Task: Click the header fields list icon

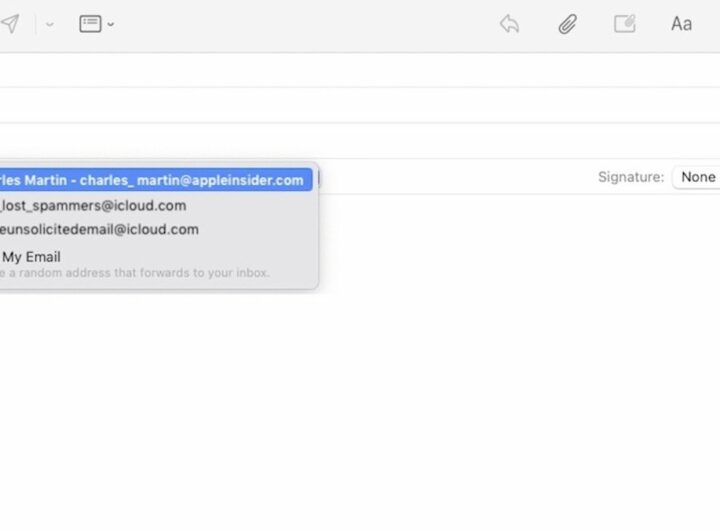Action: point(90,24)
